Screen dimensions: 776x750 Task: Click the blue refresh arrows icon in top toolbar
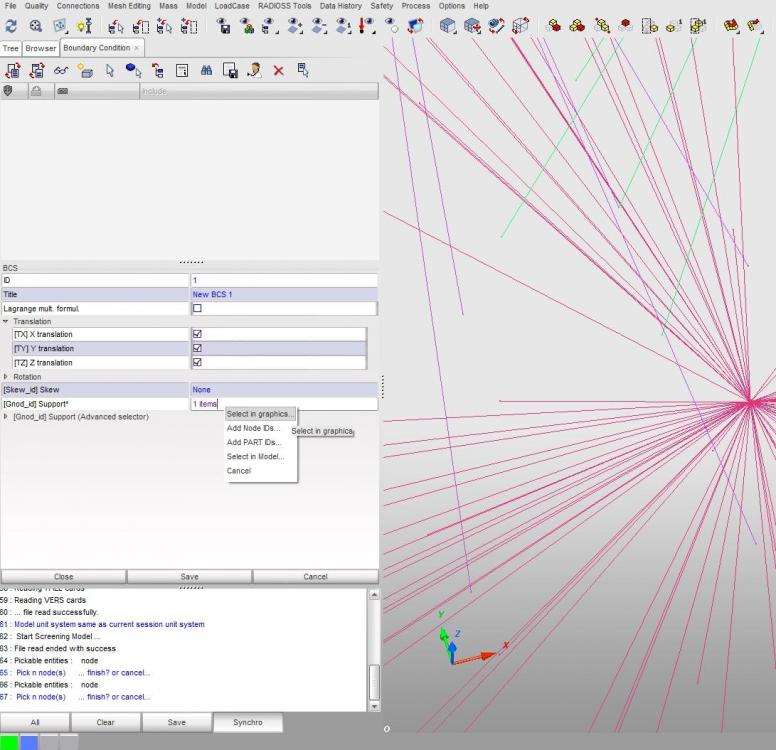tap(11, 26)
